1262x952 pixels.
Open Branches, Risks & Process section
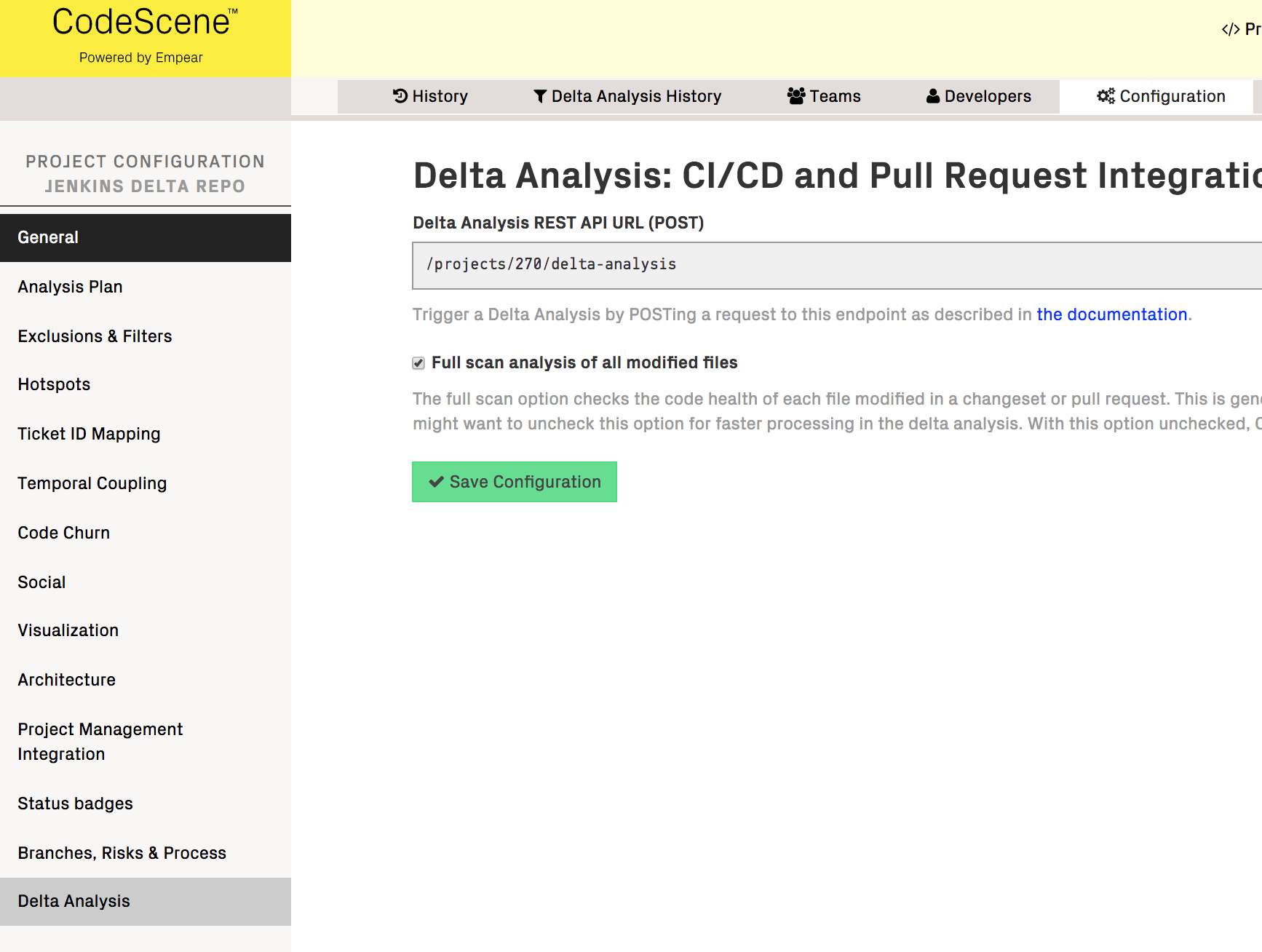(x=146, y=853)
